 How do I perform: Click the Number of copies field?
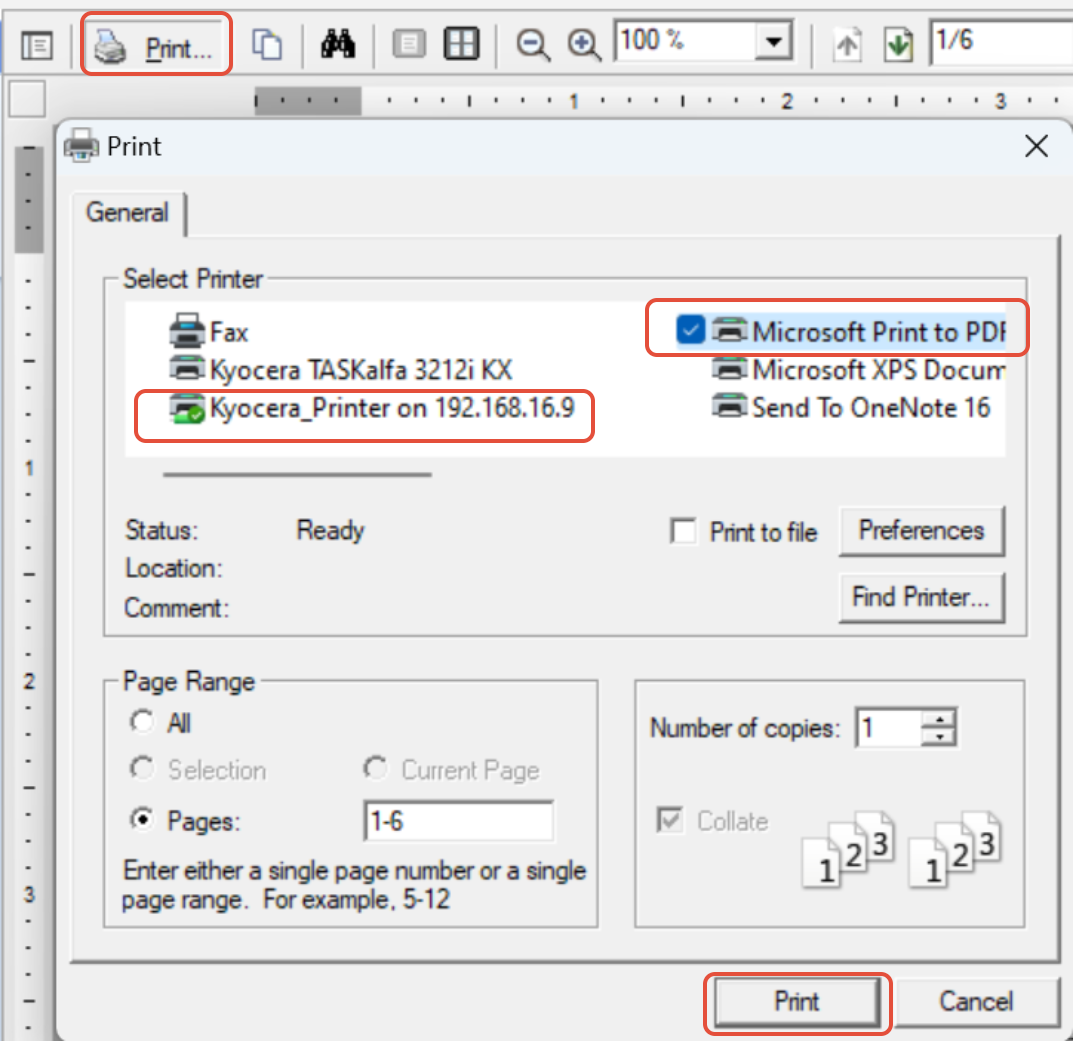pos(888,728)
